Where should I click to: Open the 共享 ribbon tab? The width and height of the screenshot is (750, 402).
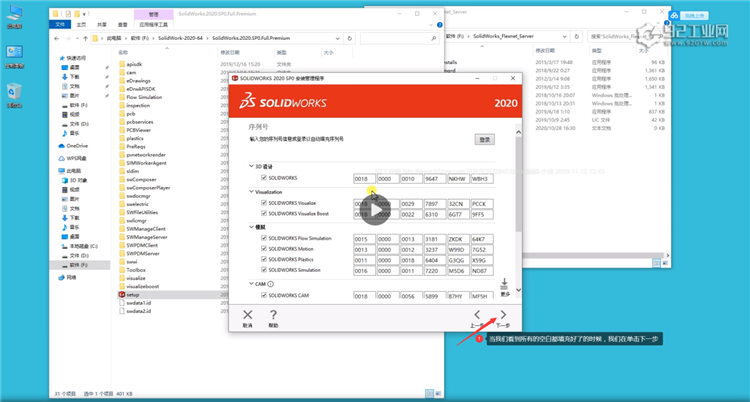[102, 24]
